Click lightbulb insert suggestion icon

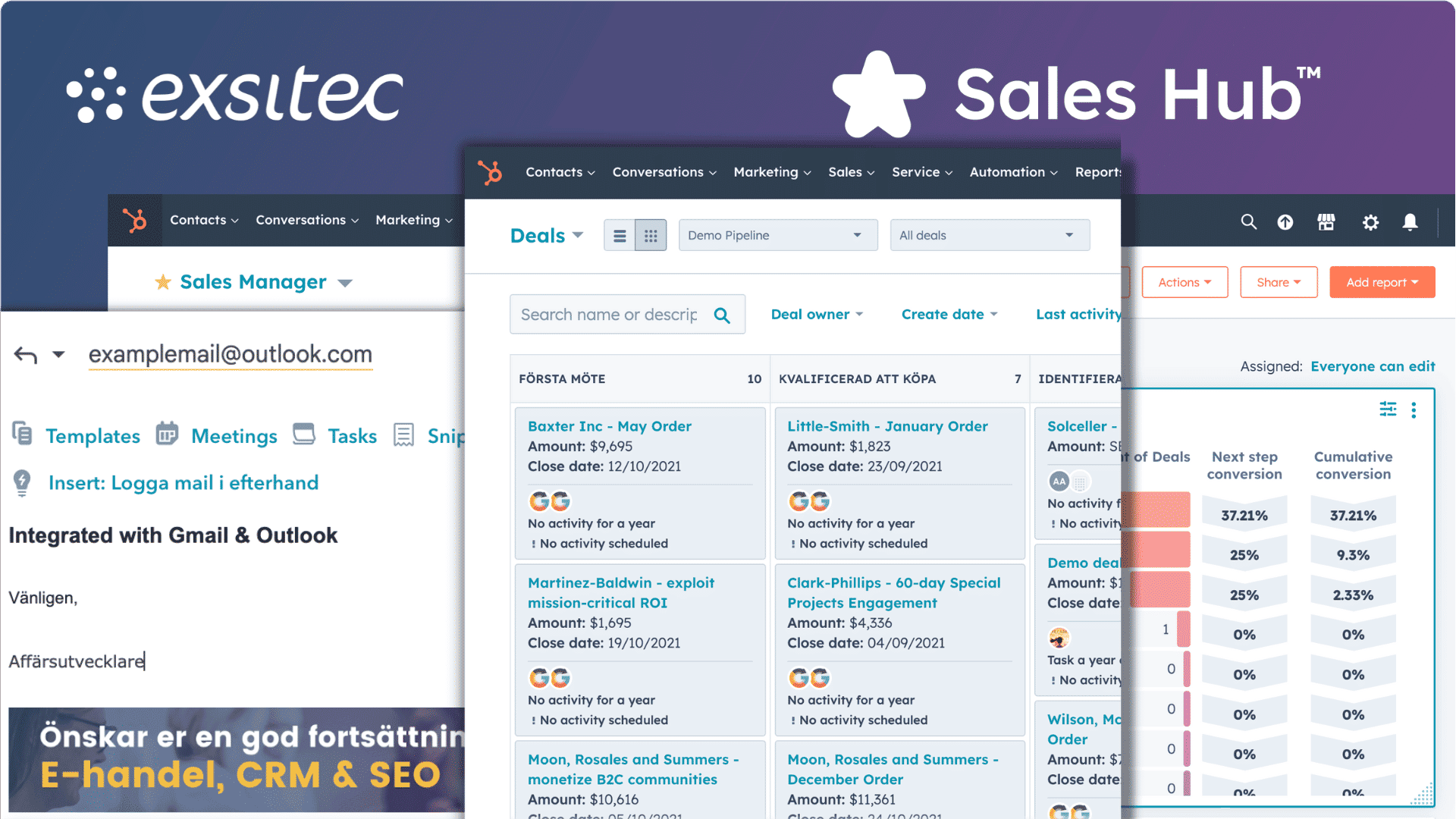(x=22, y=483)
